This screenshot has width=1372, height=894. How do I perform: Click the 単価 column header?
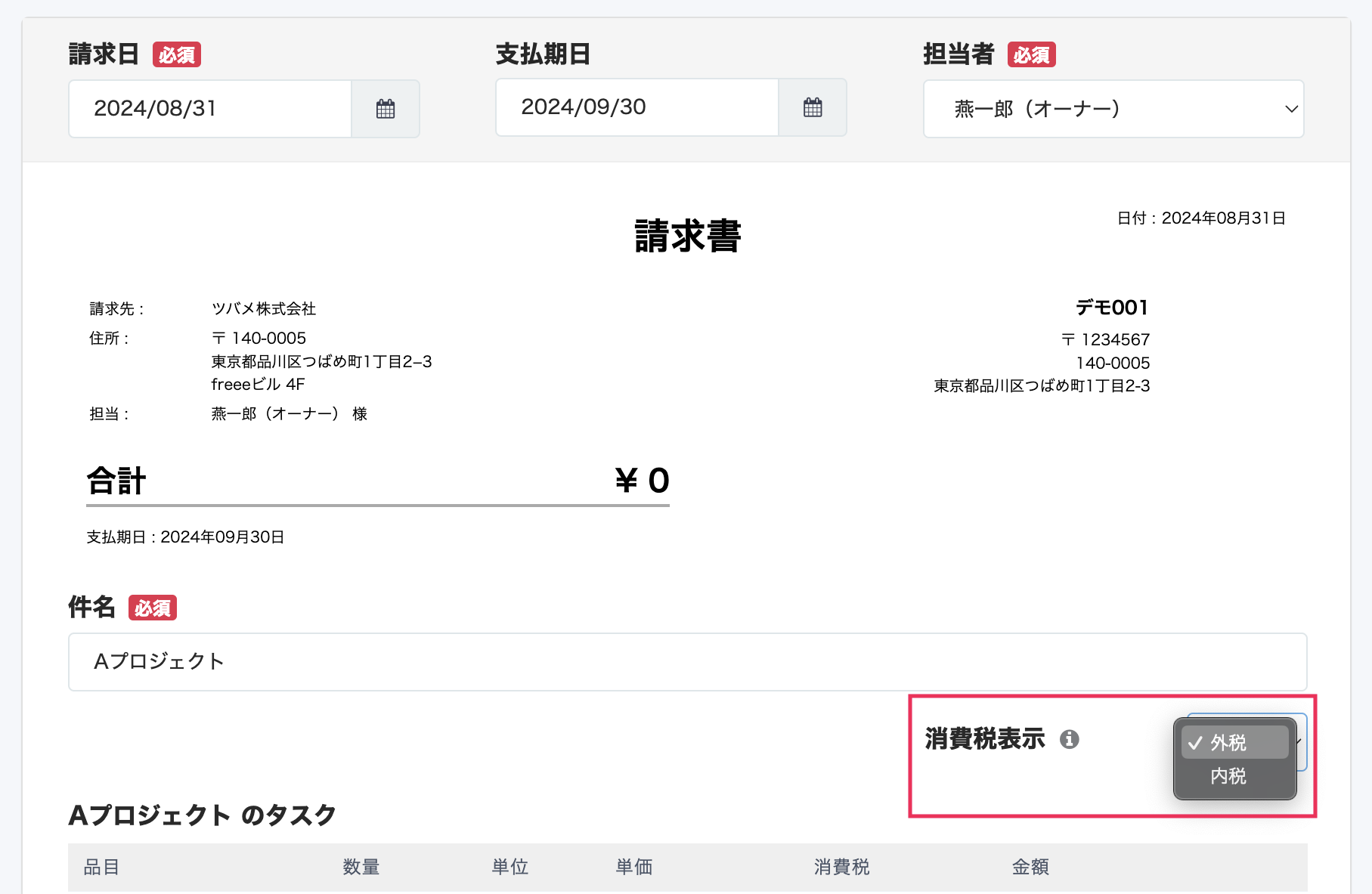tap(634, 867)
